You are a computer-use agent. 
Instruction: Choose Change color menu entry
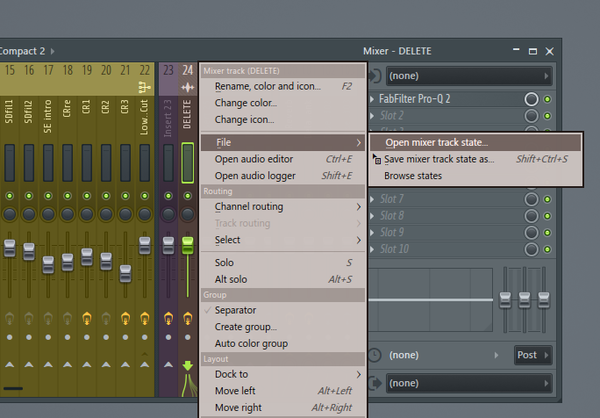point(283,103)
